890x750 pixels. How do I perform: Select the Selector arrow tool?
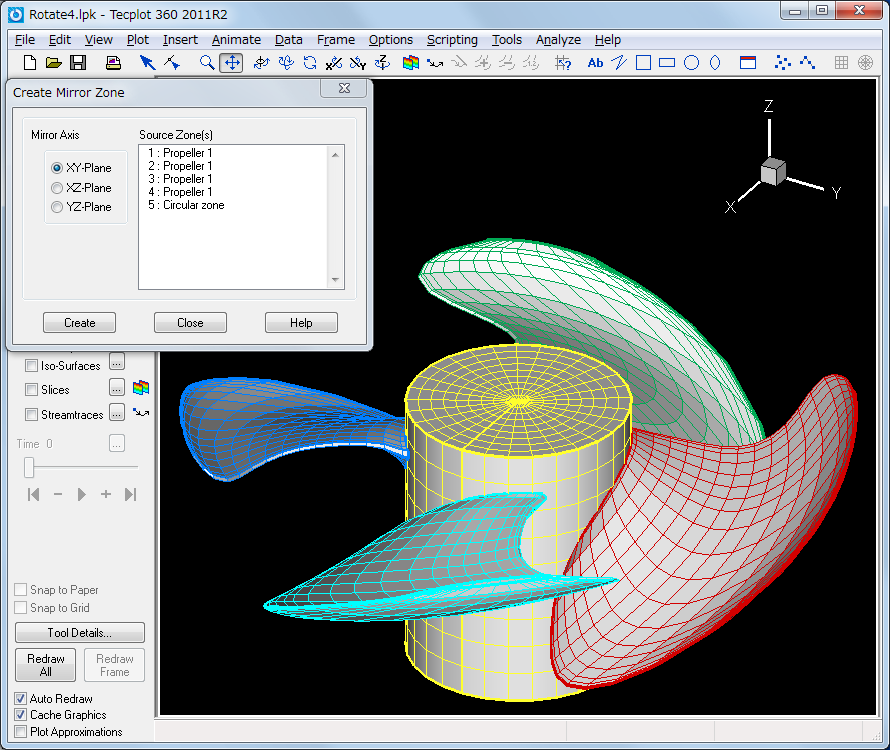click(147, 62)
